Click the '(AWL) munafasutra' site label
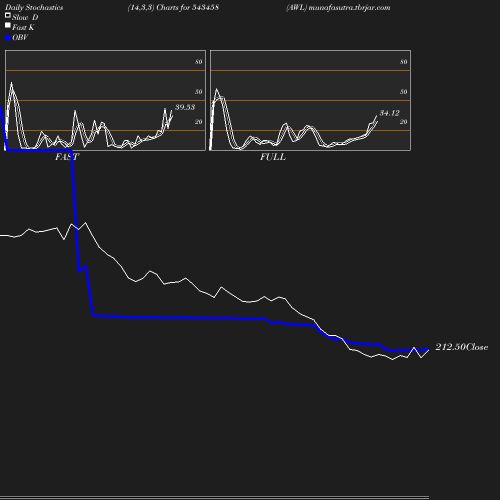Viewport: 500px width, 500px height. (338, 8)
